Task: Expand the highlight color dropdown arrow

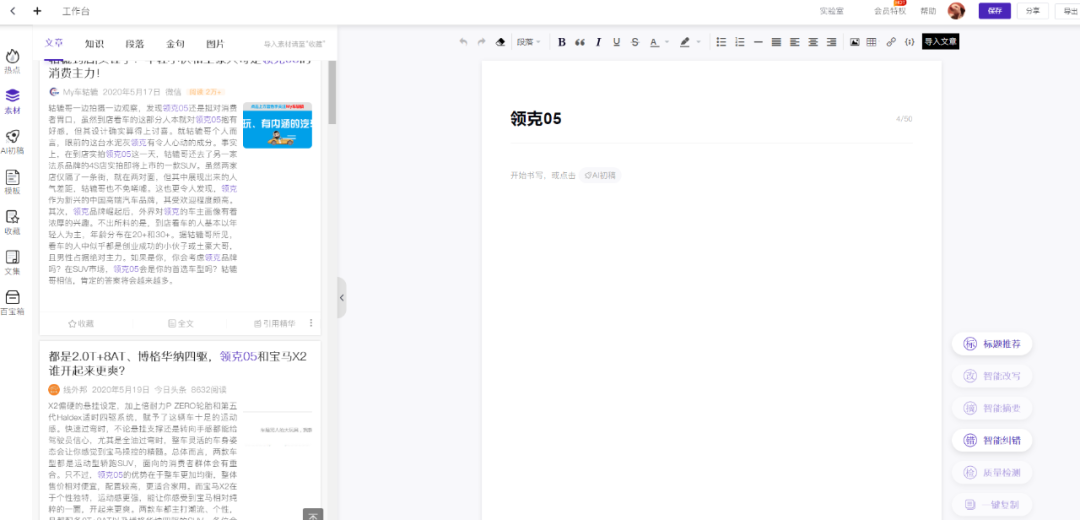Action: 698,43
